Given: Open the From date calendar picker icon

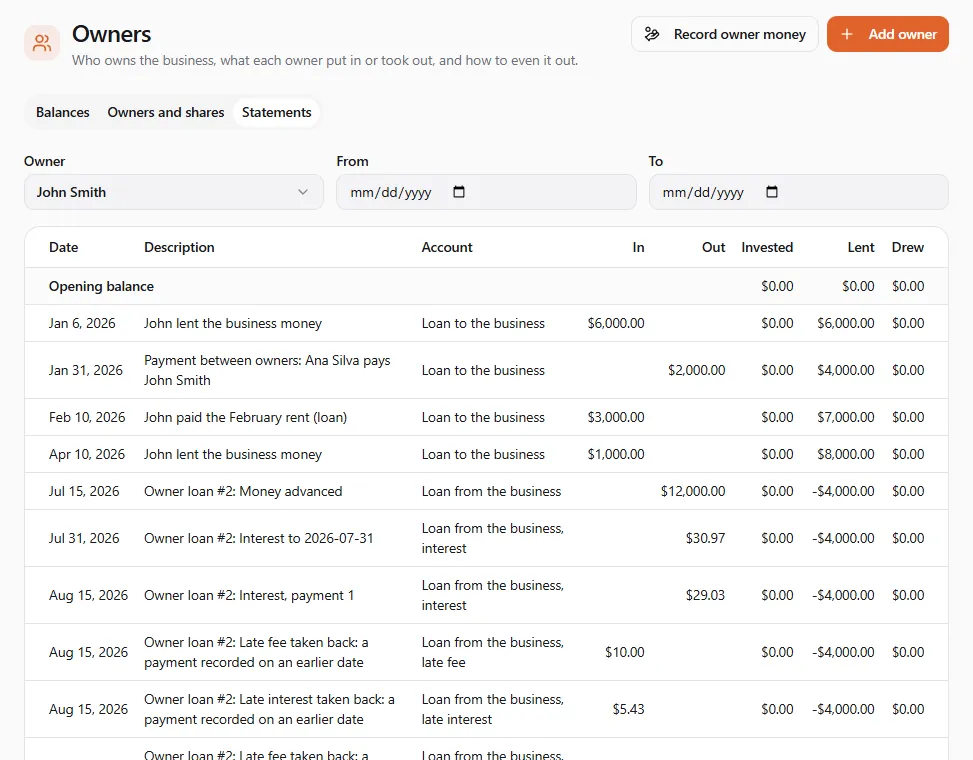Looking at the screenshot, I should pos(459,192).
